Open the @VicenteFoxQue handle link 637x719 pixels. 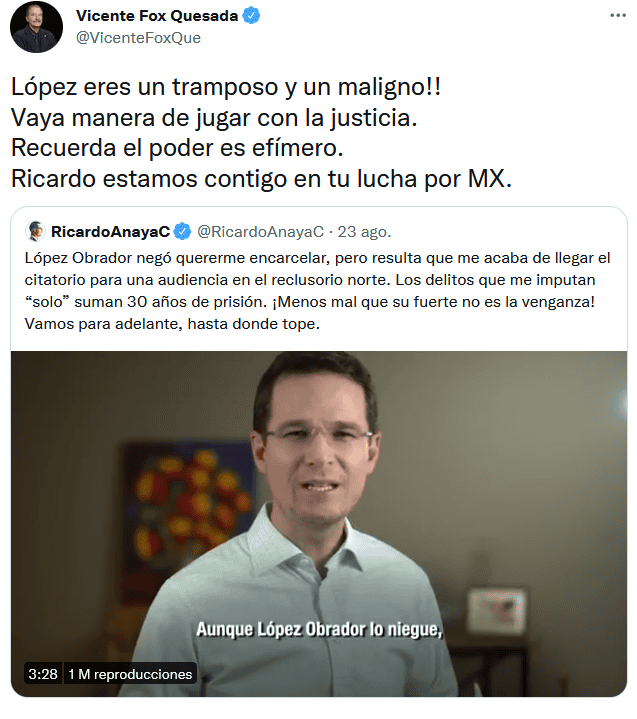(138, 38)
